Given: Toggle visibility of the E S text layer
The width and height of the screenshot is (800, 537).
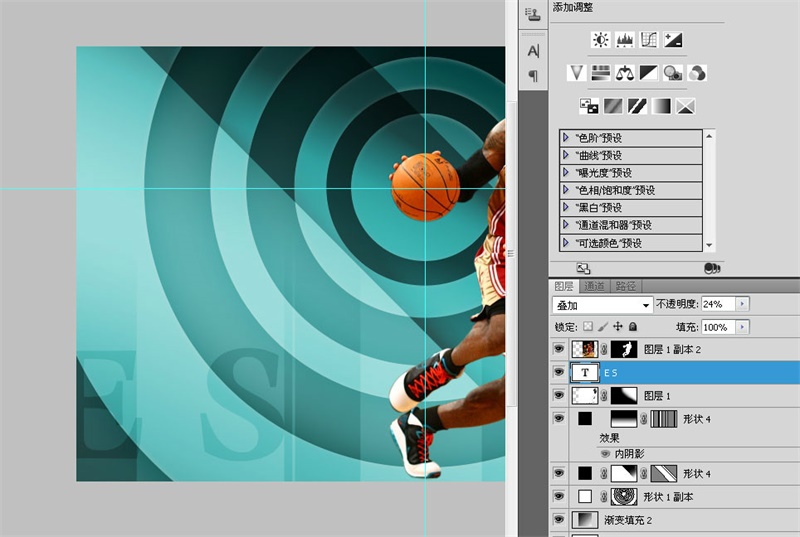Looking at the screenshot, I should tap(558, 372).
